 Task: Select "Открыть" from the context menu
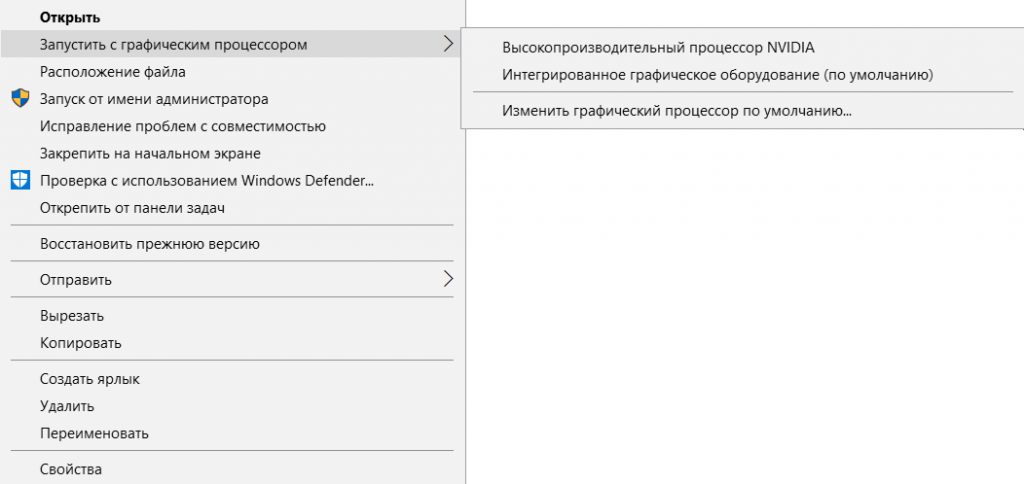pyautogui.click(x=69, y=17)
